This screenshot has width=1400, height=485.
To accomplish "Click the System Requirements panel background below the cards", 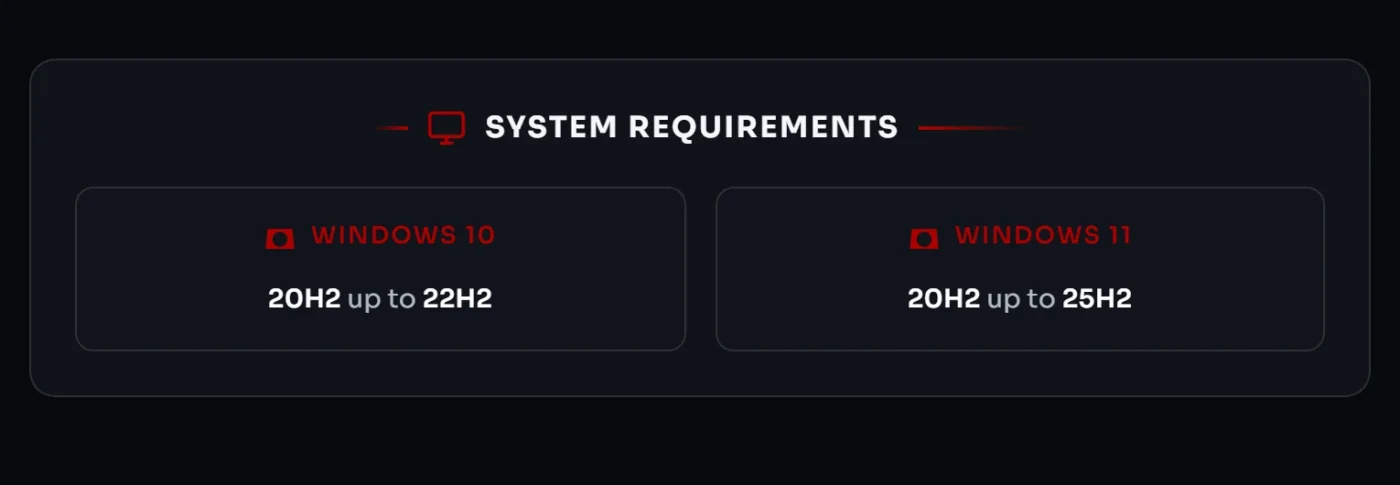I will pos(700,374).
